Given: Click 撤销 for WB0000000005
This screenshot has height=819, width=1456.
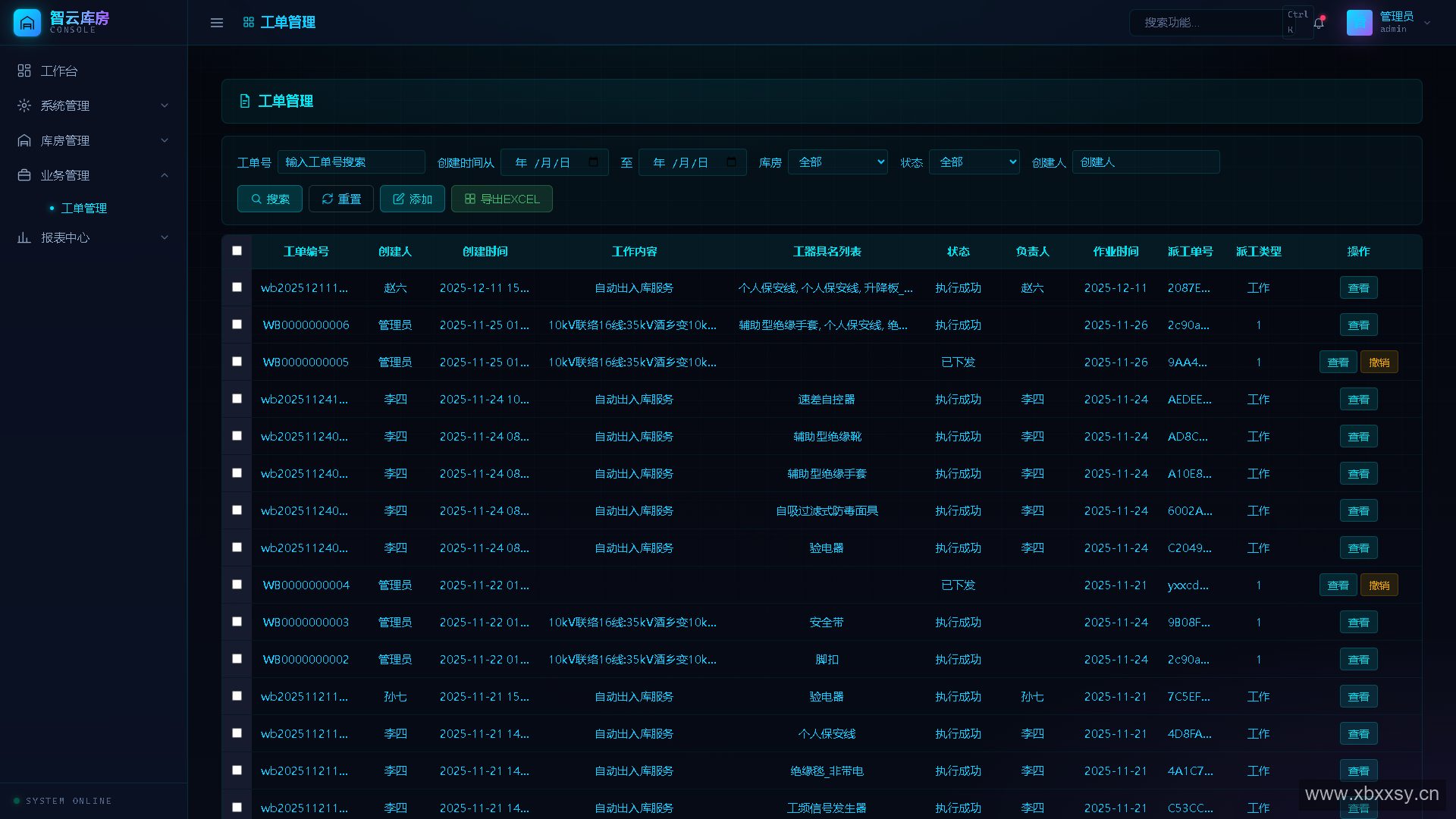Looking at the screenshot, I should 1379,362.
